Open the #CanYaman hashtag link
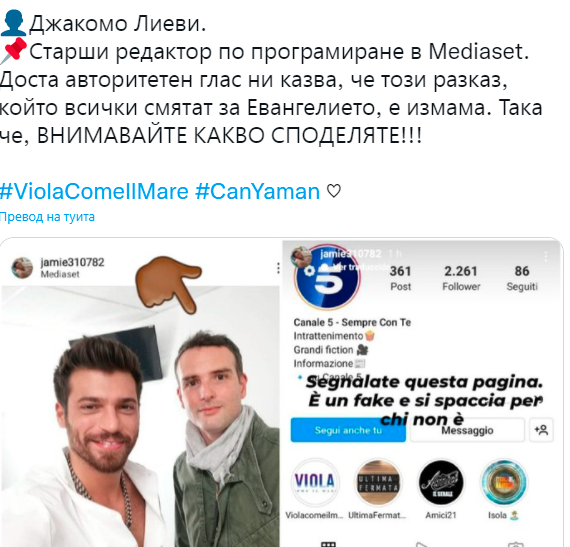 point(257,192)
